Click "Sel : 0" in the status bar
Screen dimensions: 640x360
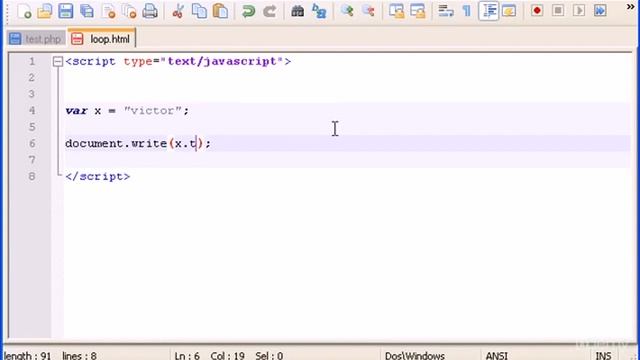[269, 356]
